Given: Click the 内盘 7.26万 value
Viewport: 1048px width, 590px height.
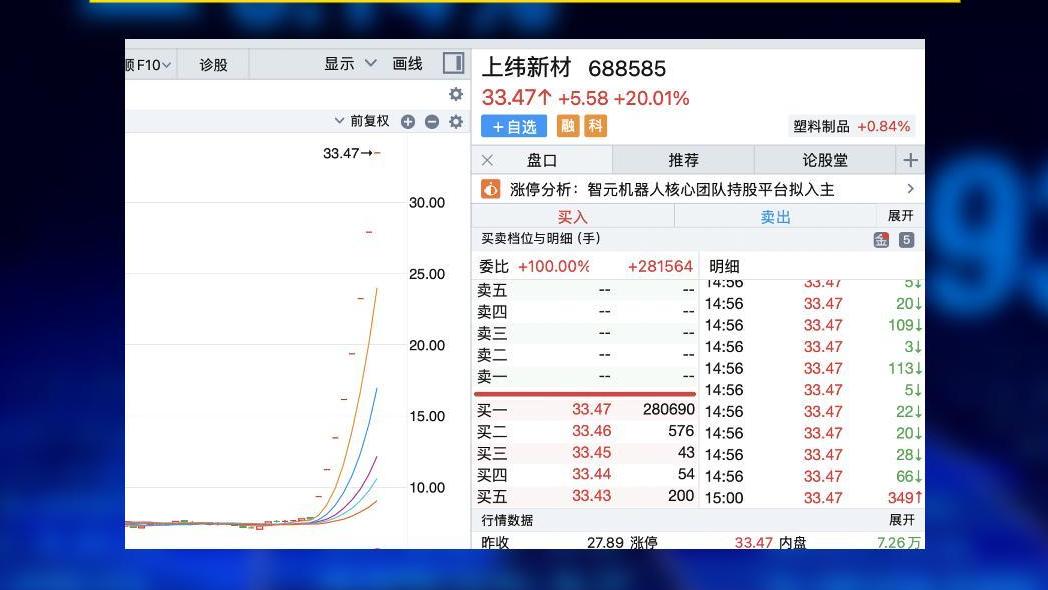Looking at the screenshot, I should (x=899, y=542).
